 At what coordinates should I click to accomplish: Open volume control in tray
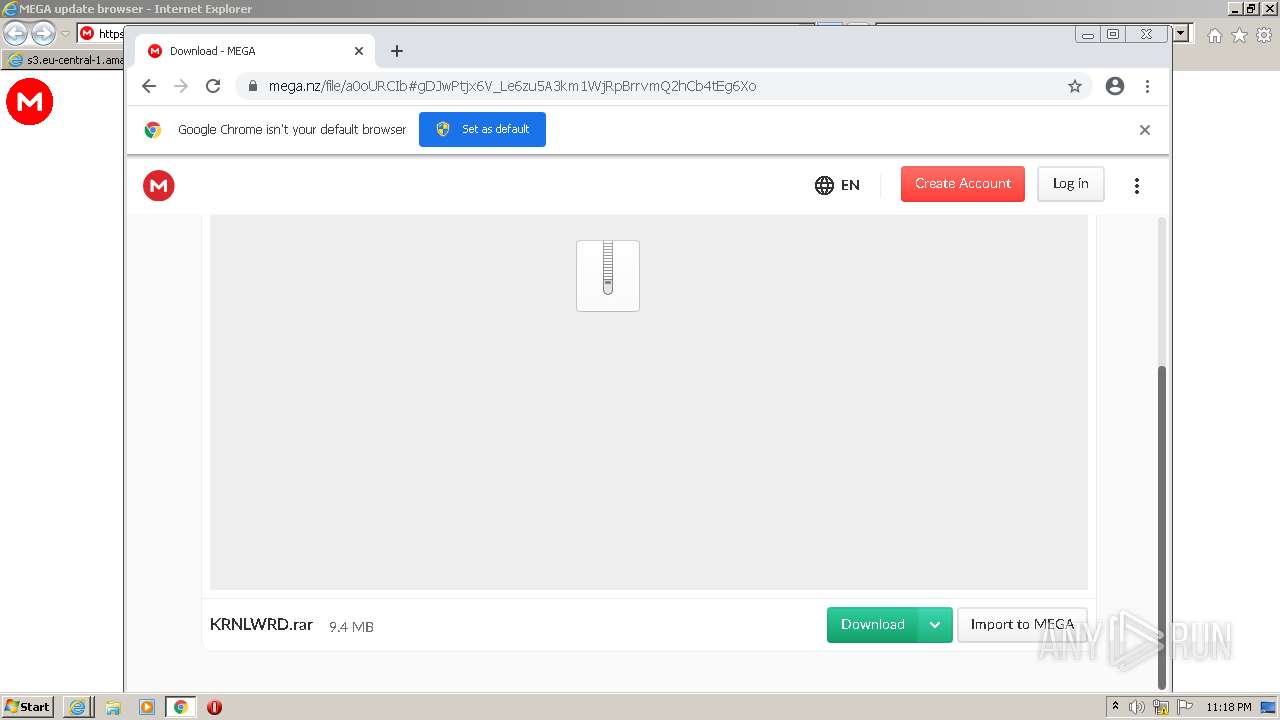(x=1137, y=707)
